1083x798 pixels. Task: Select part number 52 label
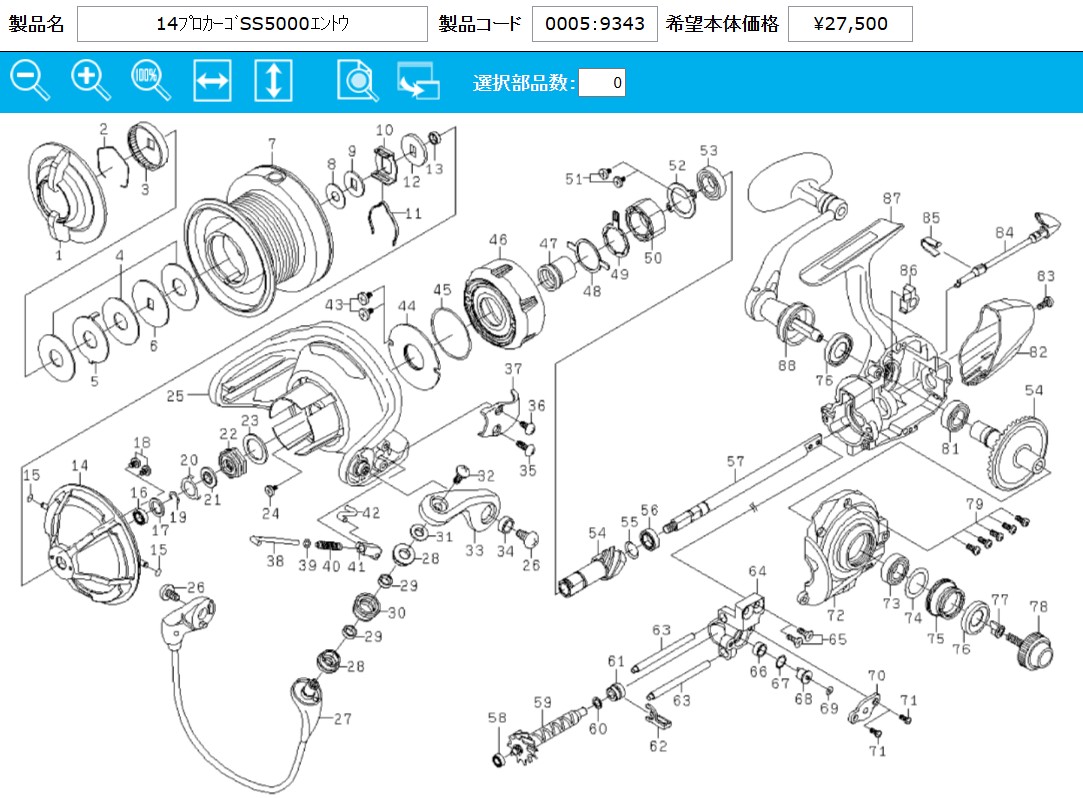(x=677, y=166)
